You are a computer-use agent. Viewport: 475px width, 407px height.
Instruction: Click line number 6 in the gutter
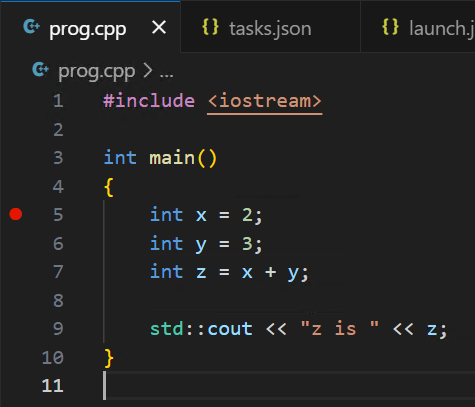click(x=58, y=243)
